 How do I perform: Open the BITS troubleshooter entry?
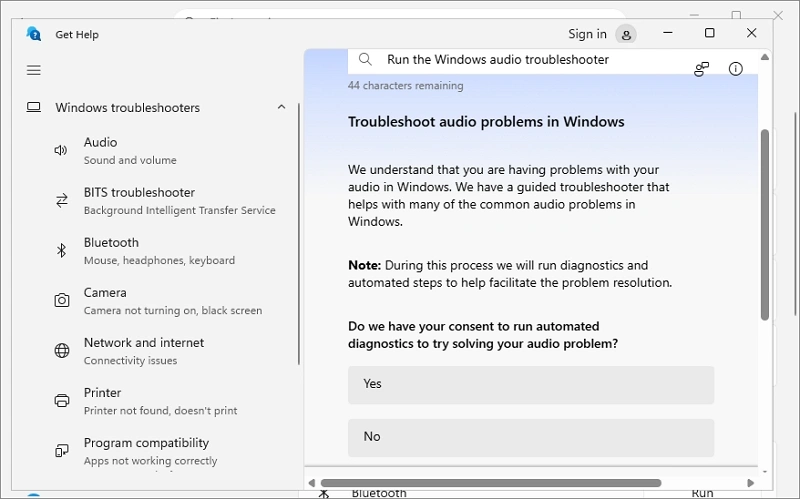[166, 201]
